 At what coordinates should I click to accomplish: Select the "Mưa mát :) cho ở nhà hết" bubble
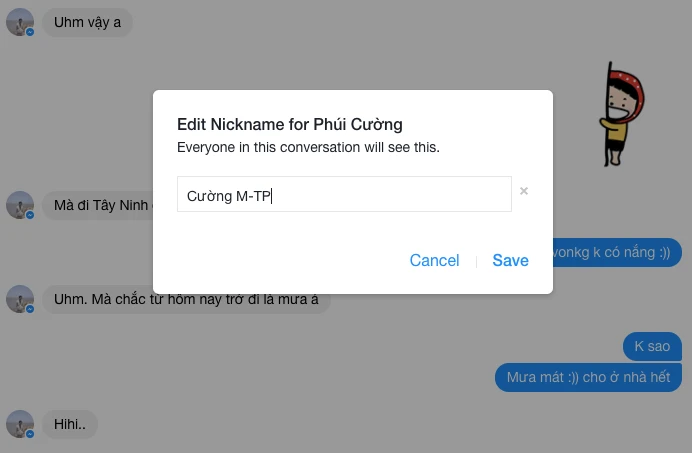click(x=589, y=377)
